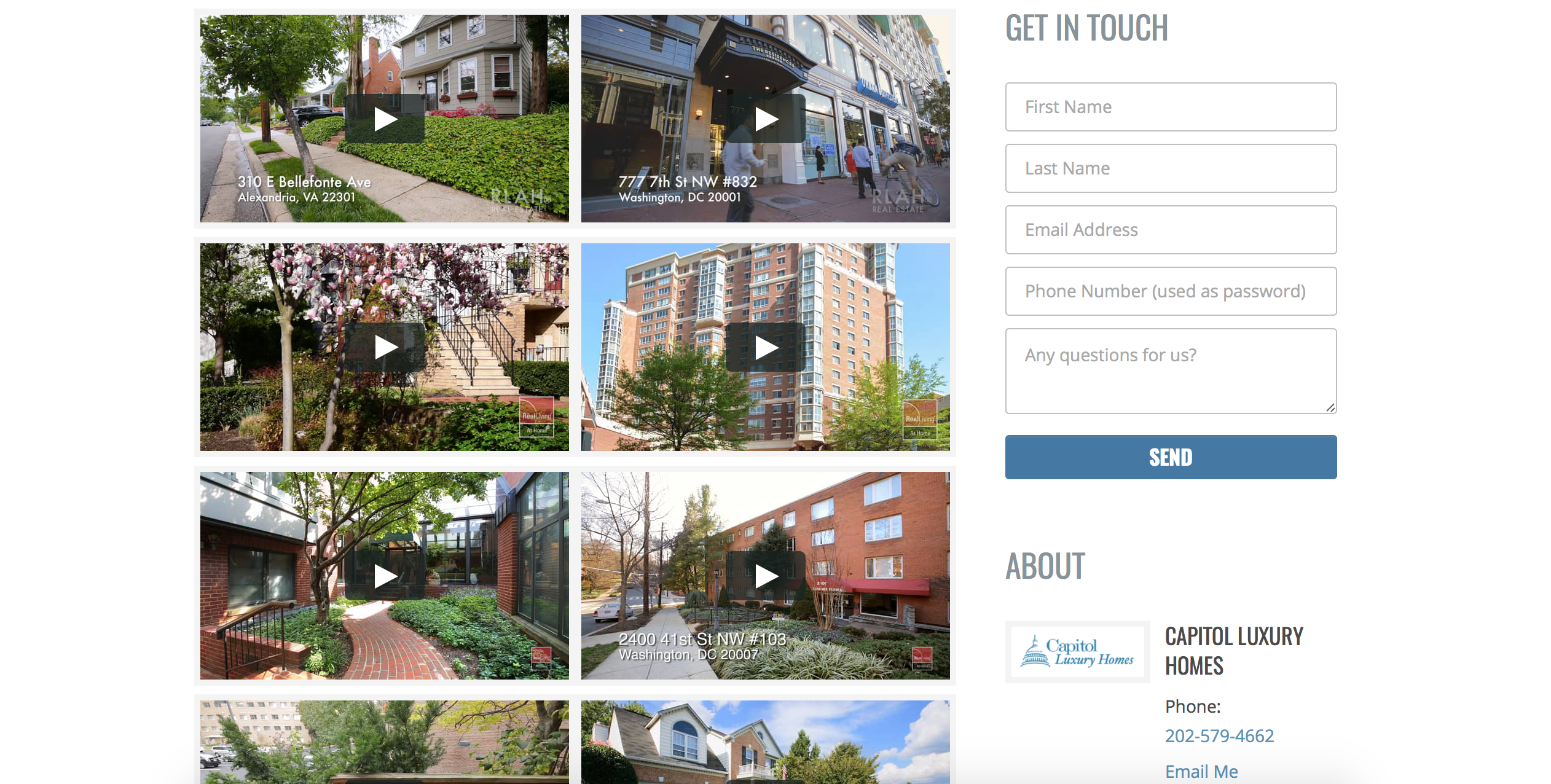The width and height of the screenshot is (1551, 784).
Task: Click the Any questions for us textarea
Action: click(1172, 371)
